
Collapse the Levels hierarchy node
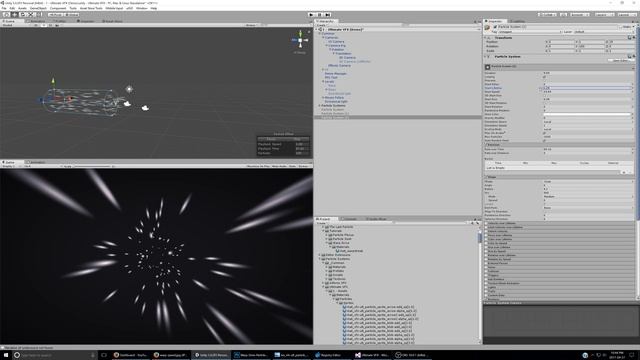[x=323, y=82]
